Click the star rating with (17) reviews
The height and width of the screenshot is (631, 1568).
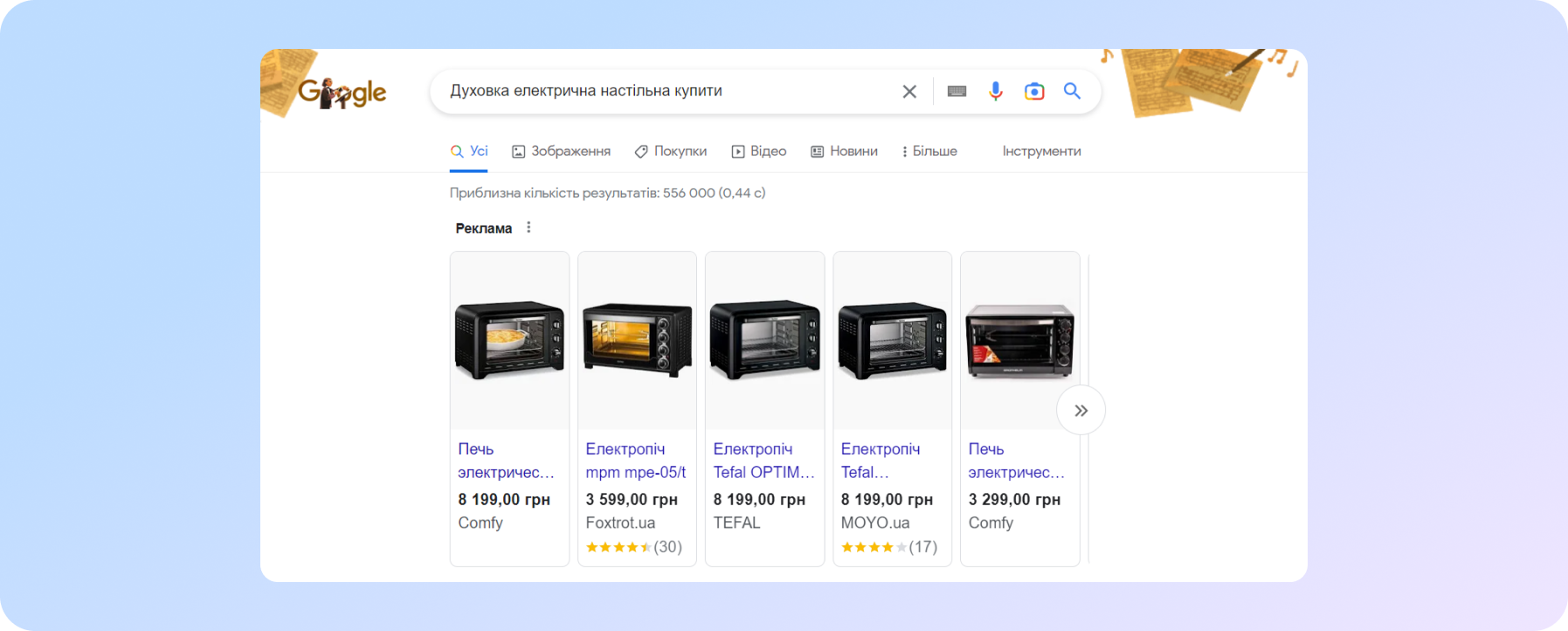tap(888, 547)
